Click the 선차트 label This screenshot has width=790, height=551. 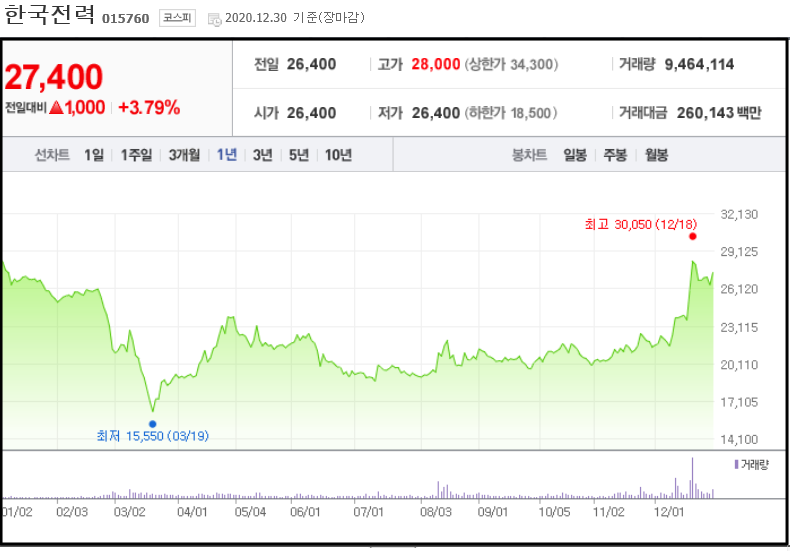tap(51, 155)
